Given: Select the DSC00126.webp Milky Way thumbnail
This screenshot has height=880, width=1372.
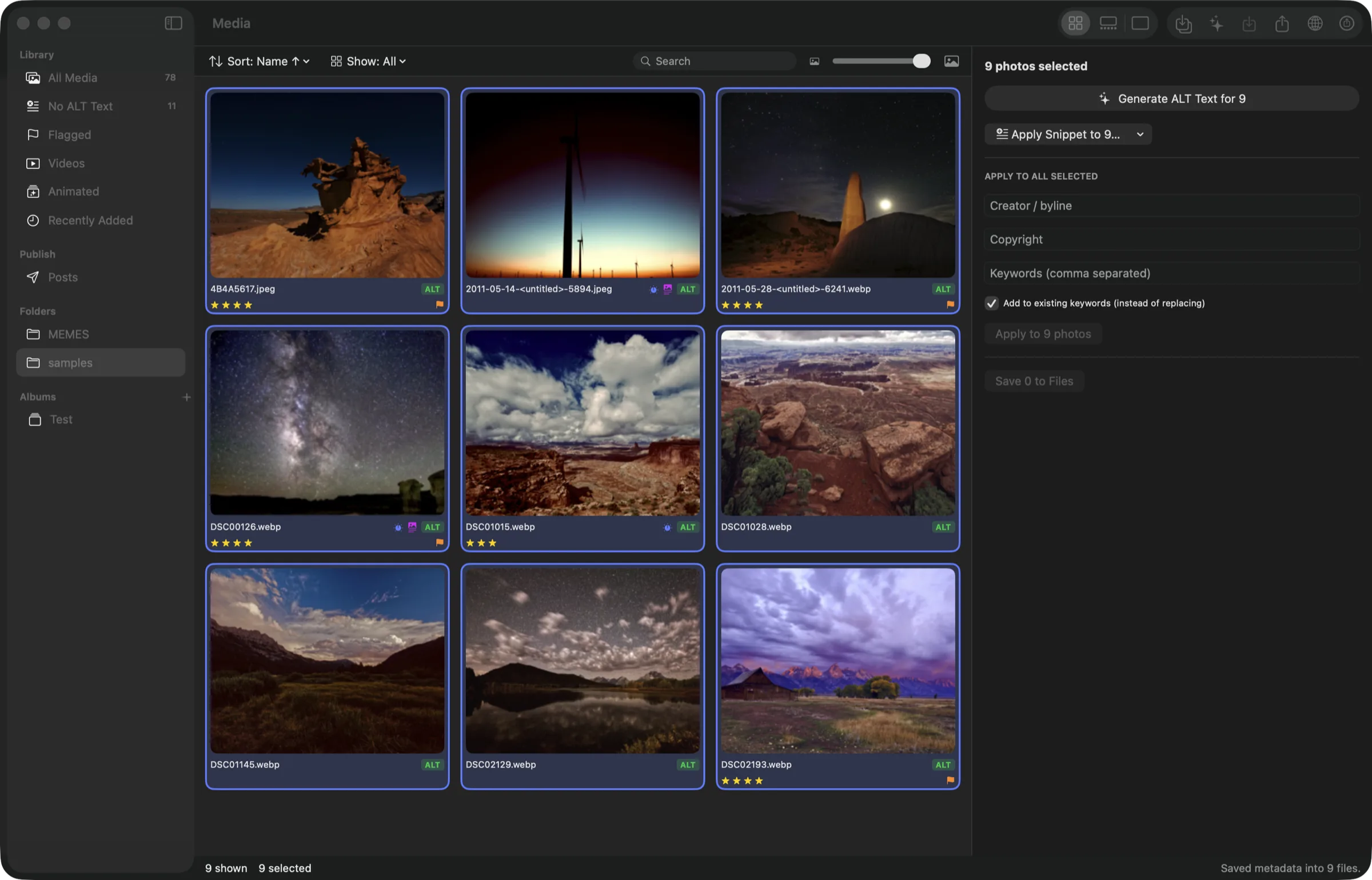Looking at the screenshot, I should pos(327,423).
